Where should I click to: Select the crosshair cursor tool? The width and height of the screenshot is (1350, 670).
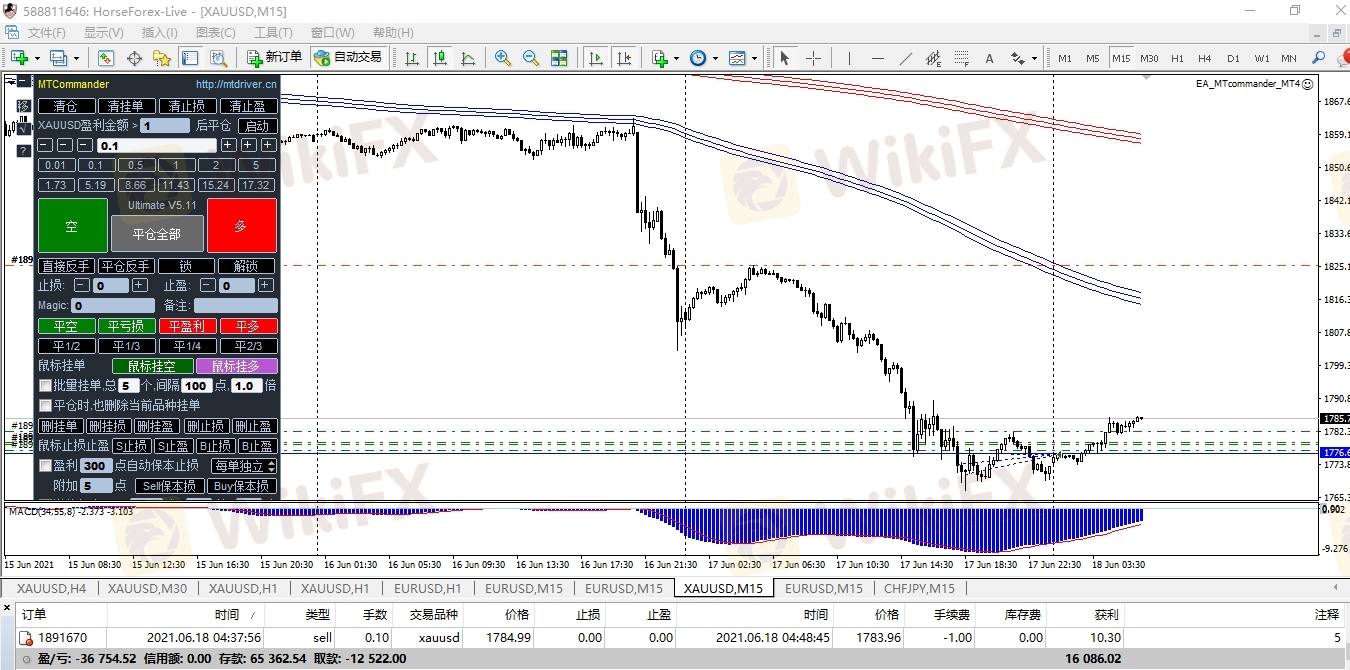pos(813,58)
